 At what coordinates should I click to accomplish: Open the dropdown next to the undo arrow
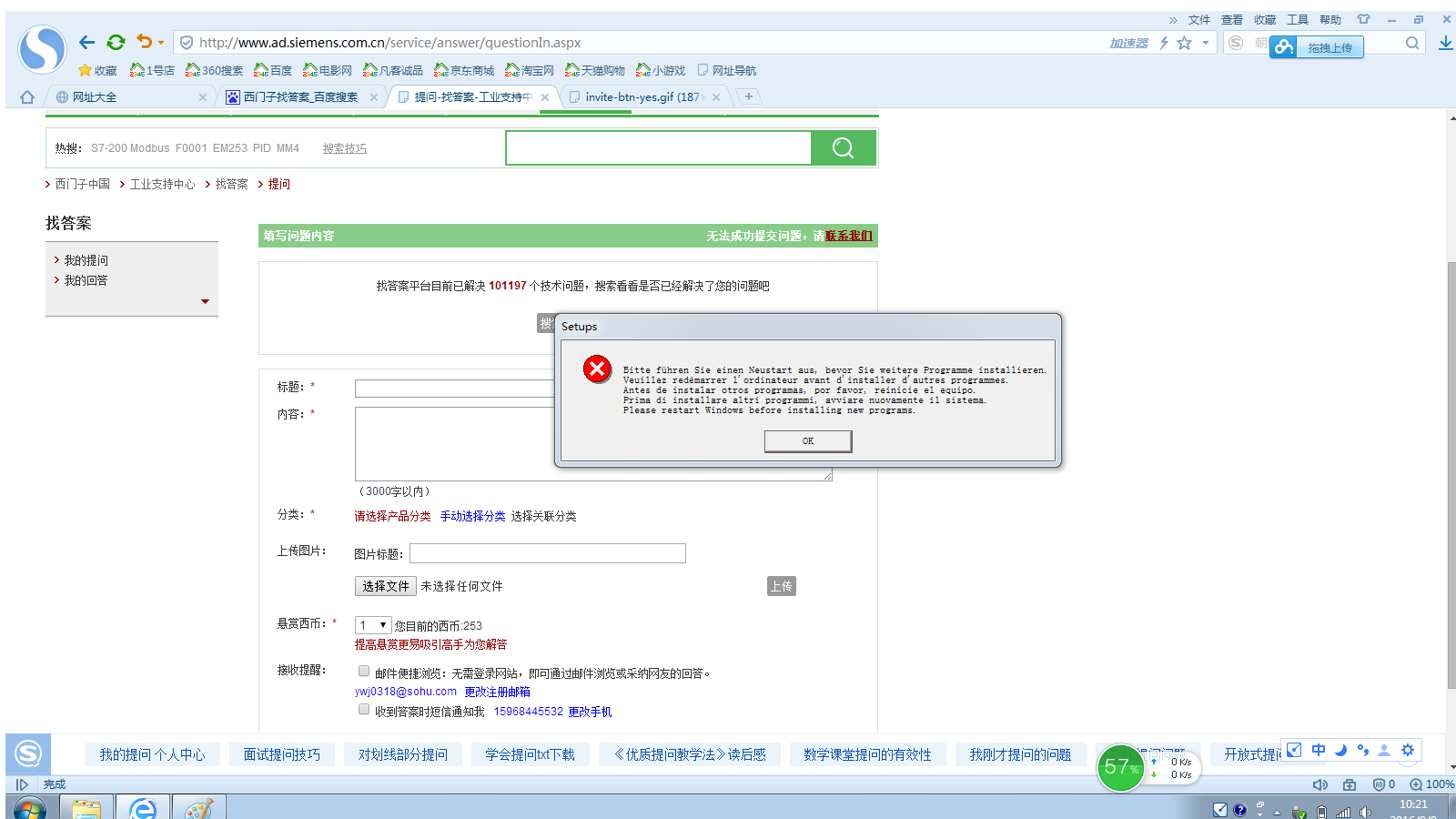click(161, 43)
